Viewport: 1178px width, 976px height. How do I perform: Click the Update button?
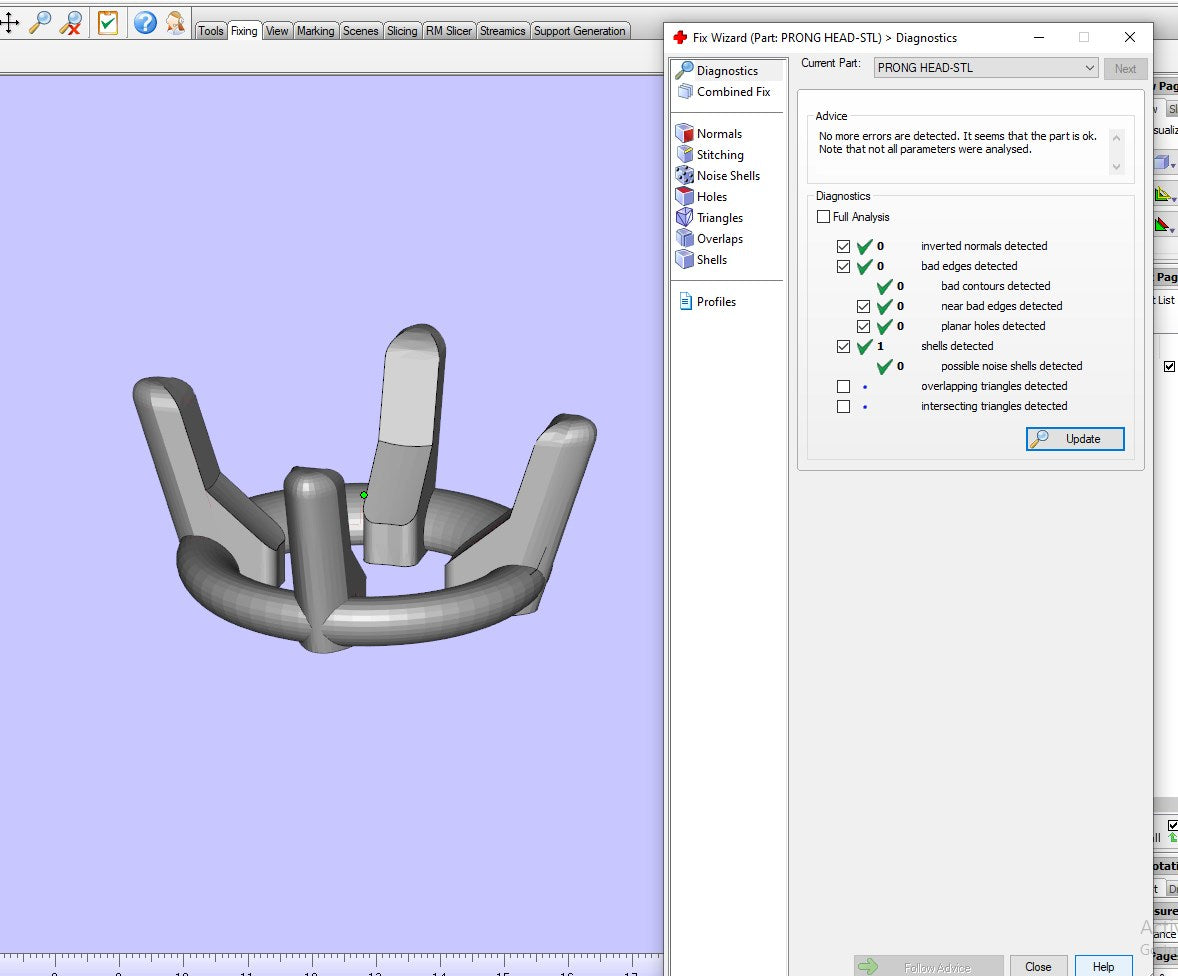pyautogui.click(x=1075, y=439)
